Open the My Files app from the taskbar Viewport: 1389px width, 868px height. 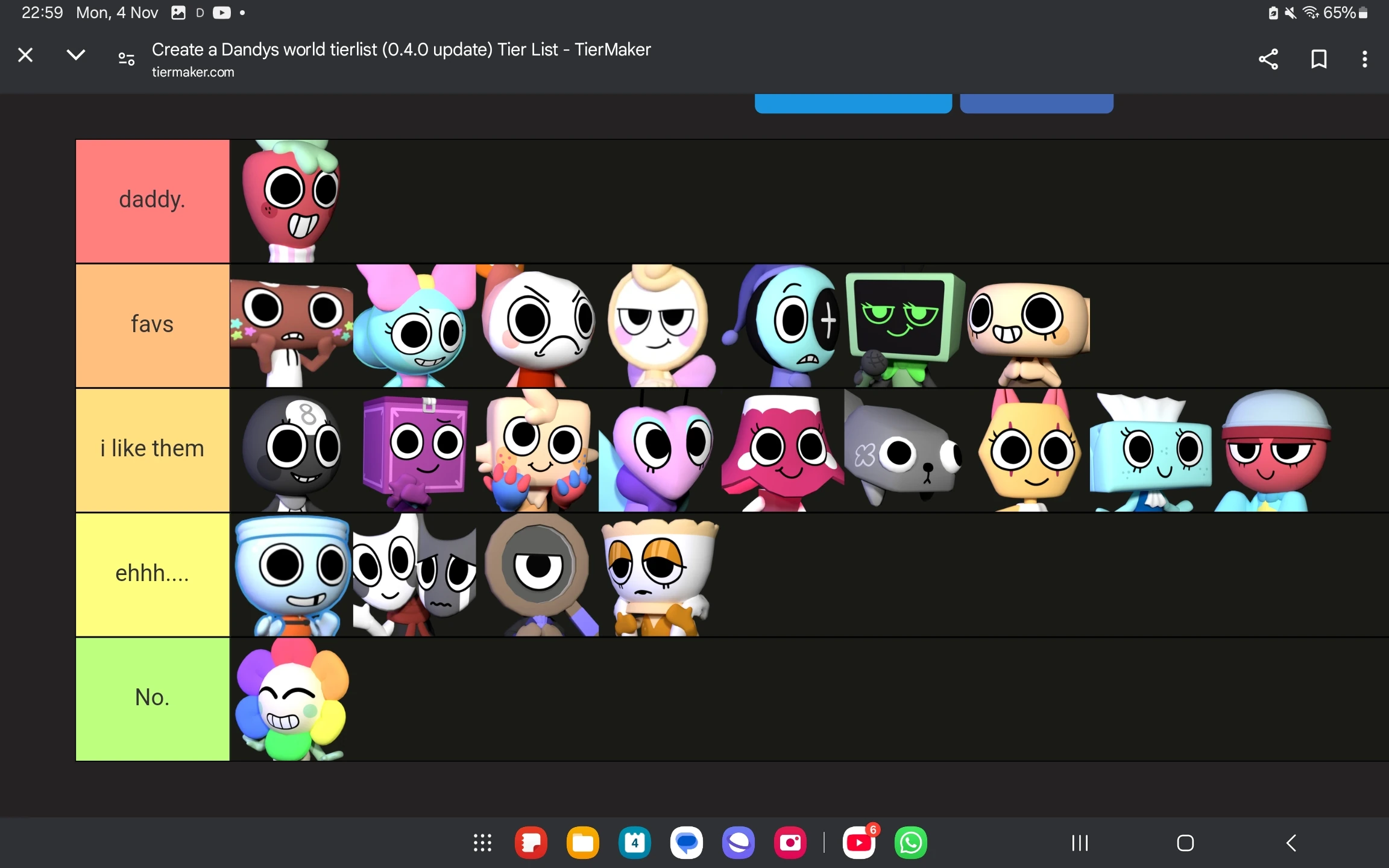tap(583, 843)
